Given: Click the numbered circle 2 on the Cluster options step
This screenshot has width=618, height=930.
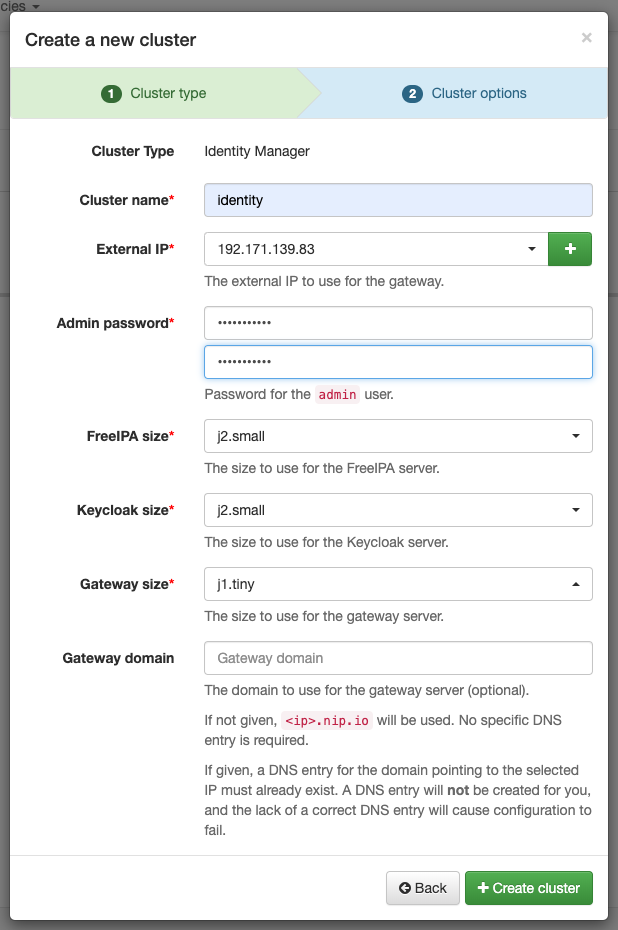Looking at the screenshot, I should pos(414,93).
